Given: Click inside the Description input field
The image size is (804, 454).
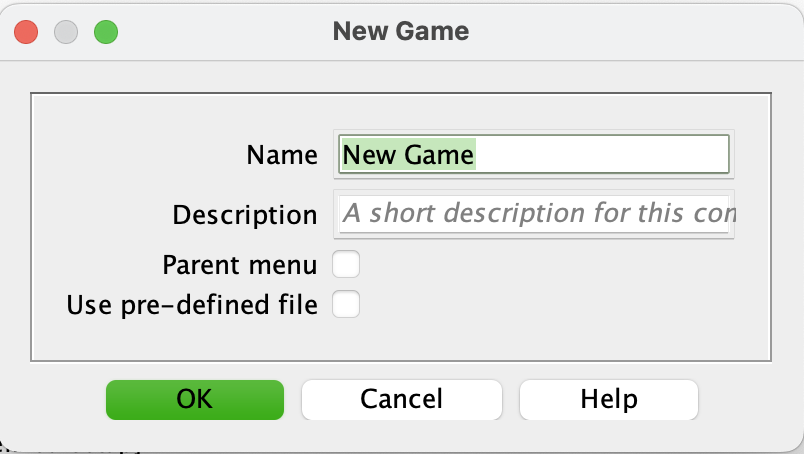Looking at the screenshot, I should click(x=534, y=214).
